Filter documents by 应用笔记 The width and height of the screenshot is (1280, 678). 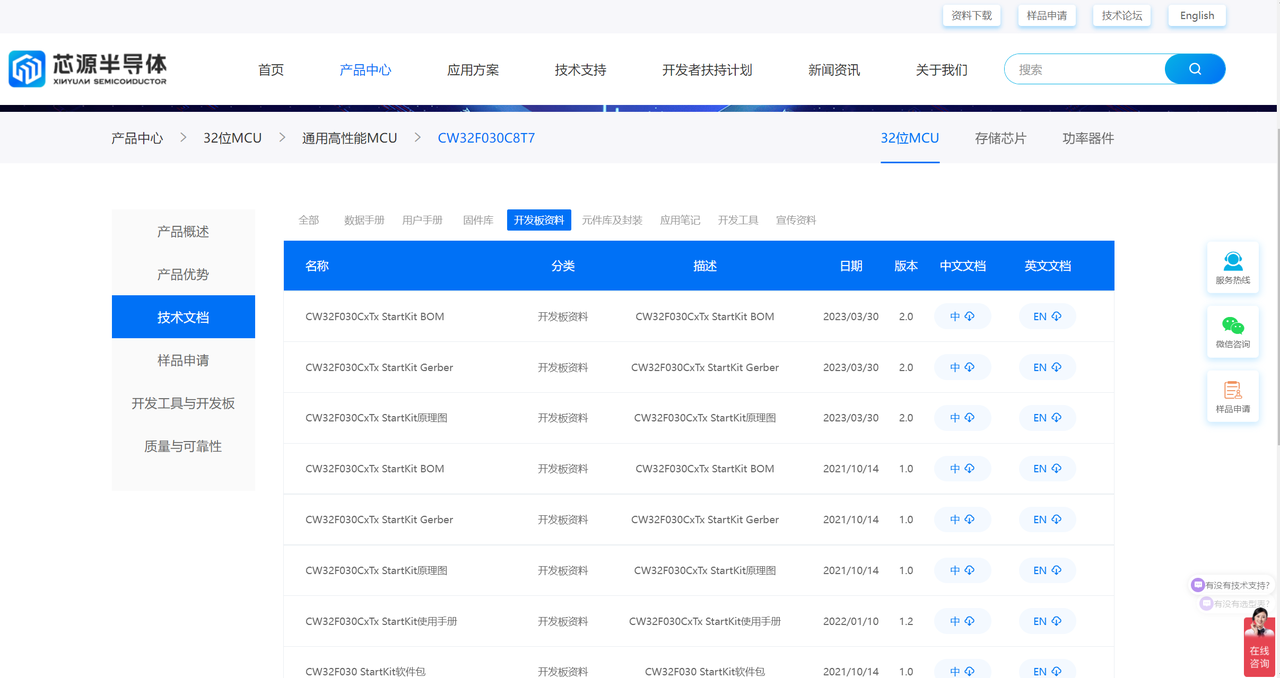(680, 220)
